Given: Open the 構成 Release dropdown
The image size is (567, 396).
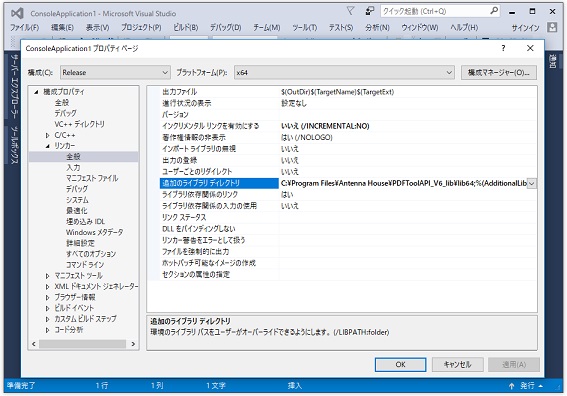Looking at the screenshot, I should [x=115, y=73].
